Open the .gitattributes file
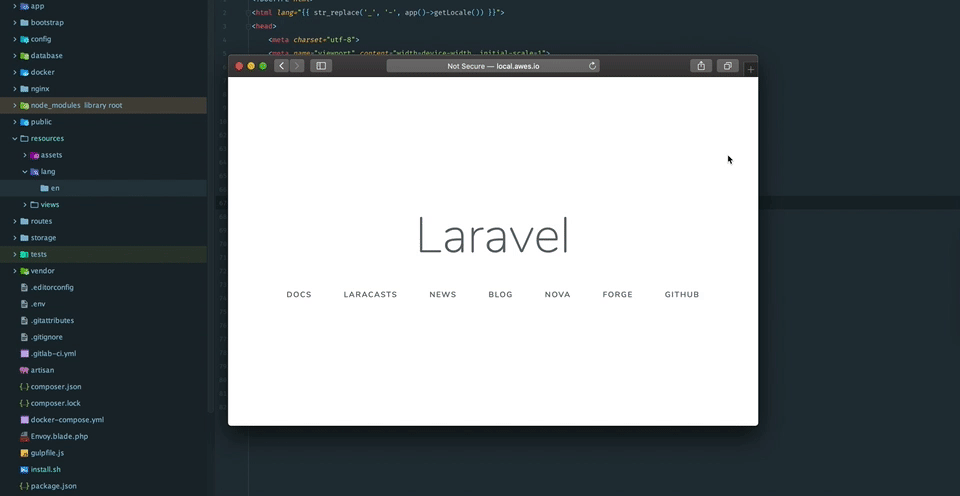Image resolution: width=960 pixels, height=496 pixels. click(x=52, y=320)
